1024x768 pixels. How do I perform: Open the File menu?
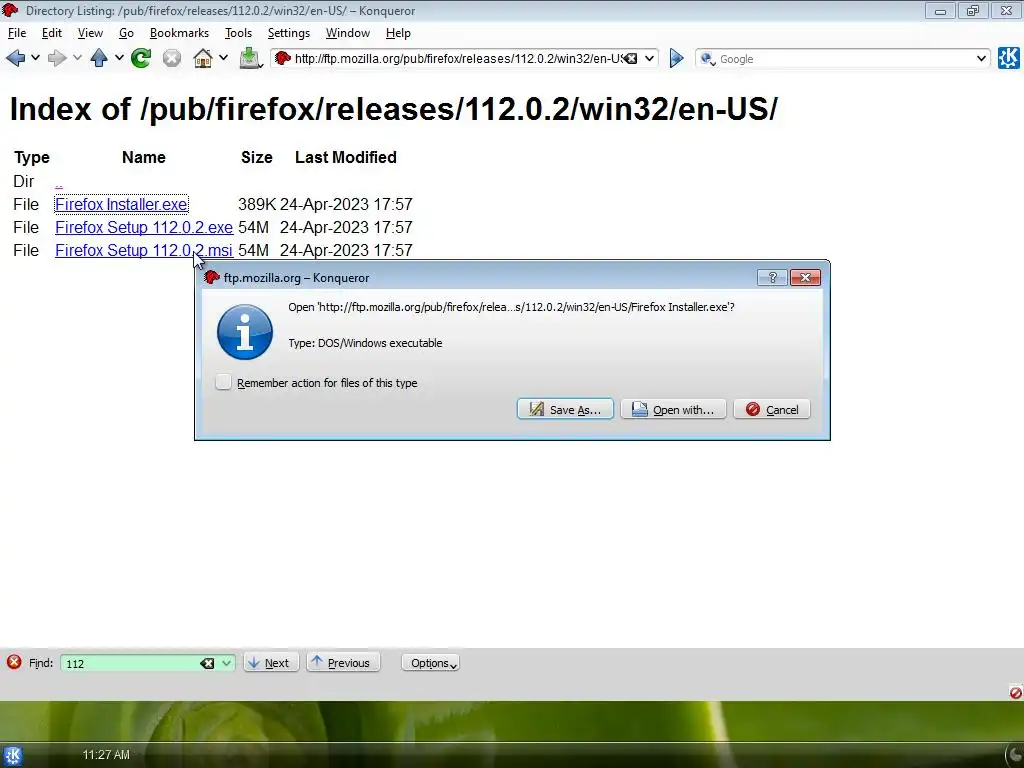[17, 33]
